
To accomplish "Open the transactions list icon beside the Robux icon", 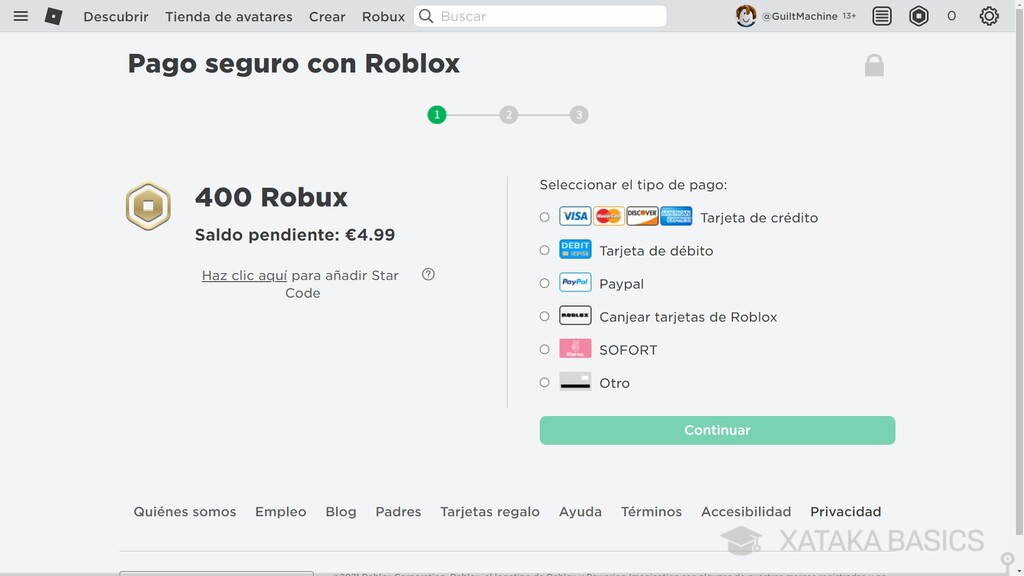I will 881,15.
